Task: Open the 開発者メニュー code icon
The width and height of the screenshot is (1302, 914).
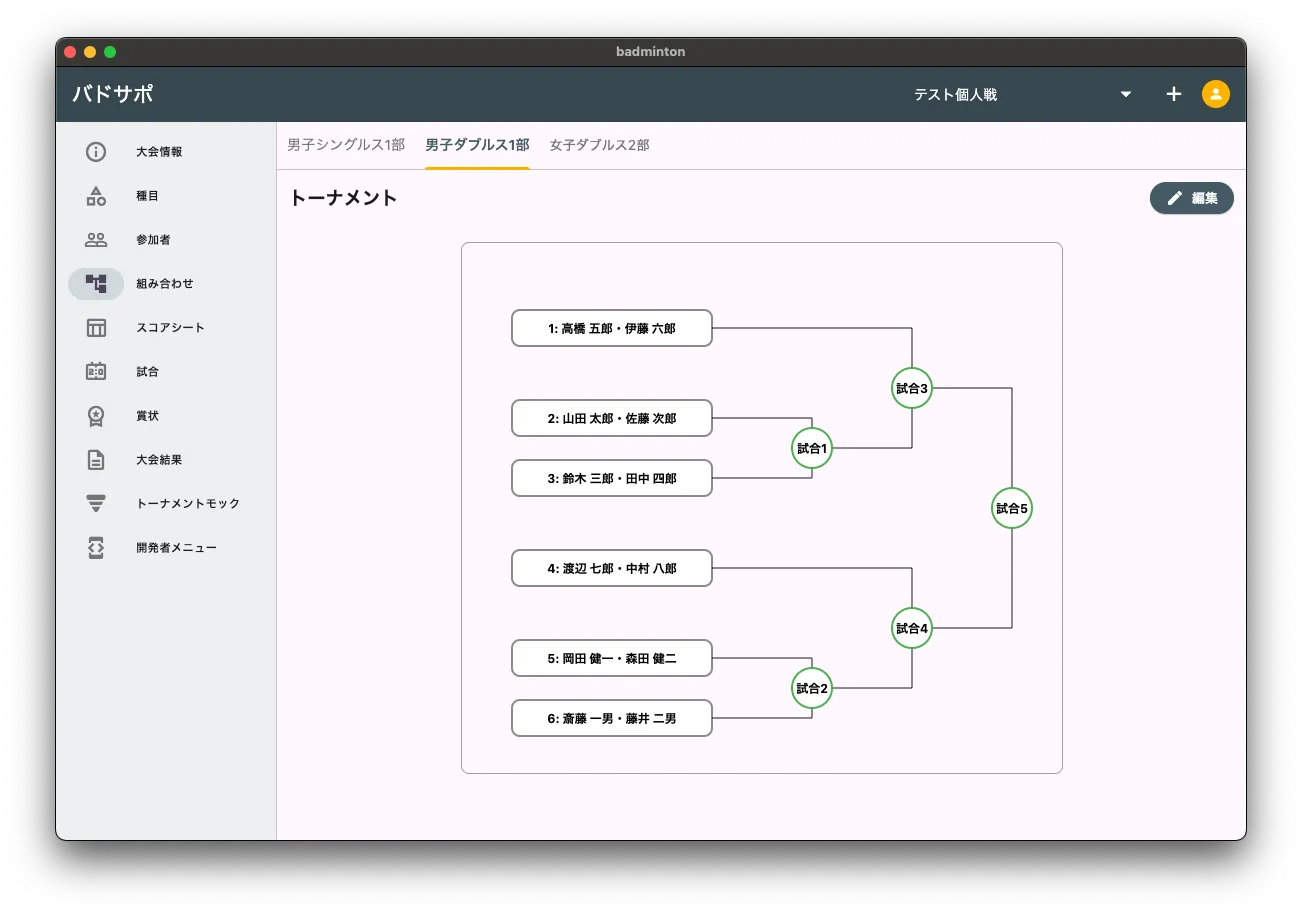Action: pos(96,548)
